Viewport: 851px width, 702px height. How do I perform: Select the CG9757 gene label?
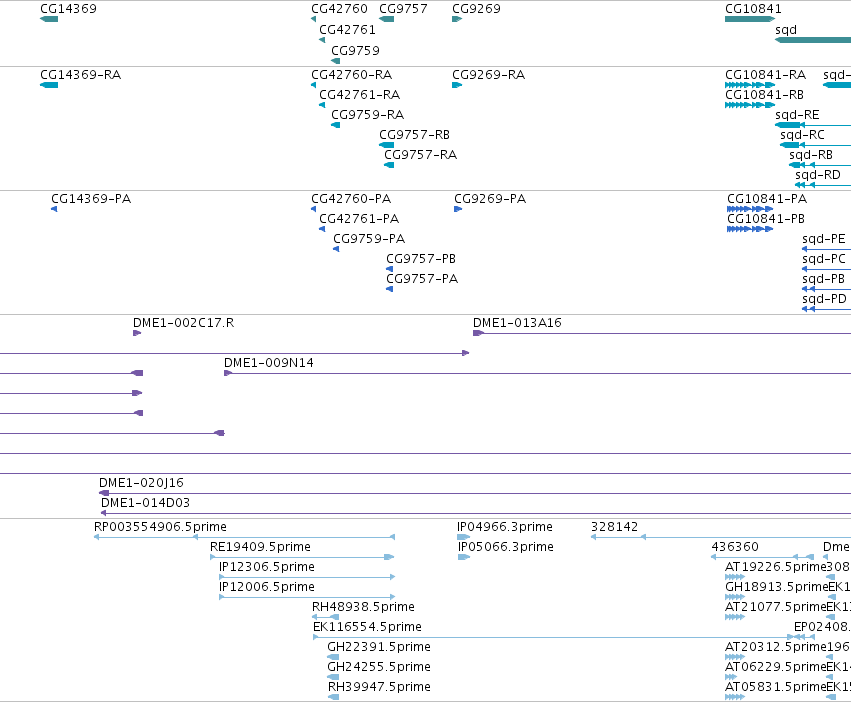click(x=403, y=9)
